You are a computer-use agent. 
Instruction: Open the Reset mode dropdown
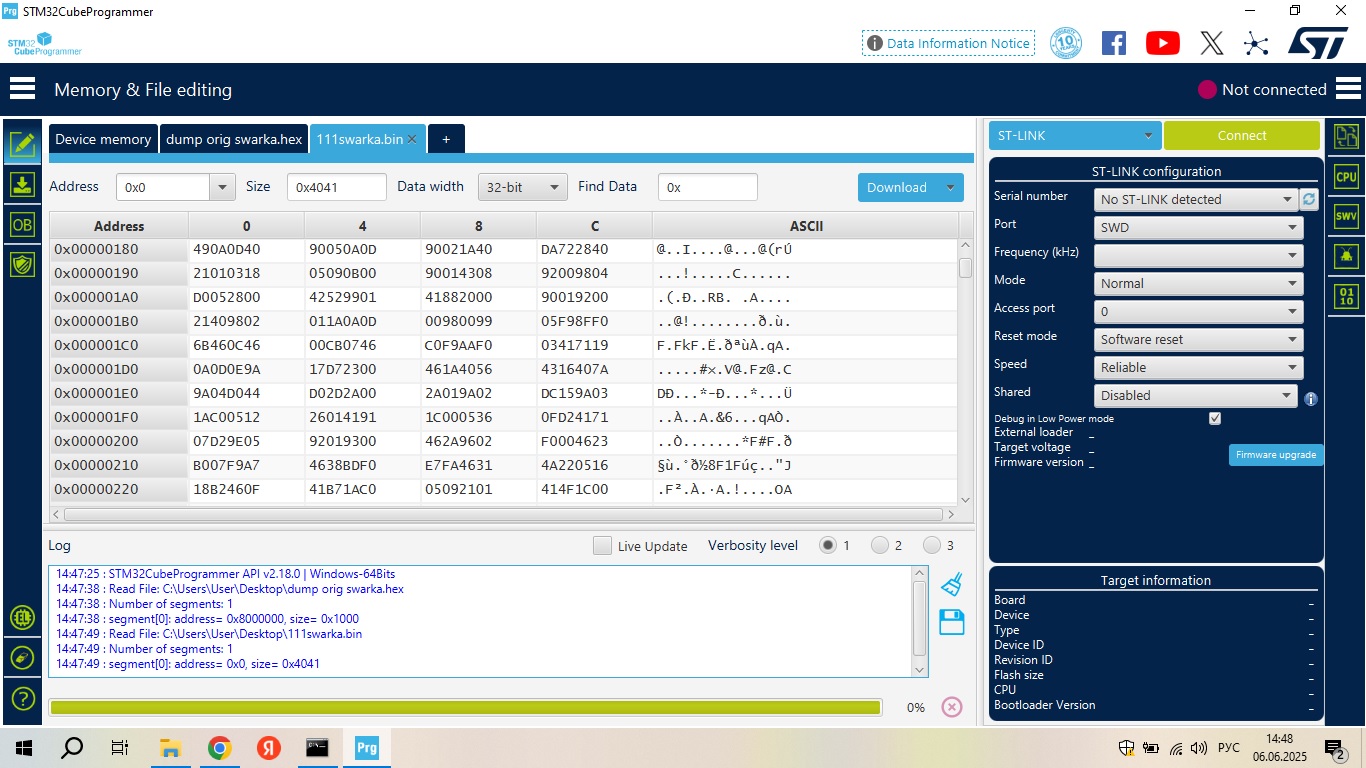pos(1199,339)
